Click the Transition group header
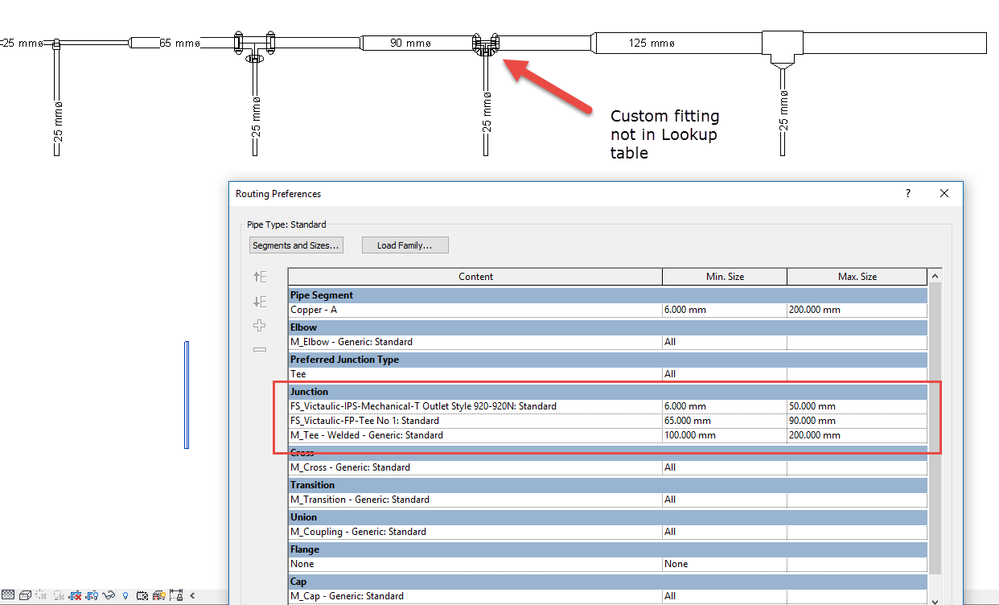 click(608, 485)
